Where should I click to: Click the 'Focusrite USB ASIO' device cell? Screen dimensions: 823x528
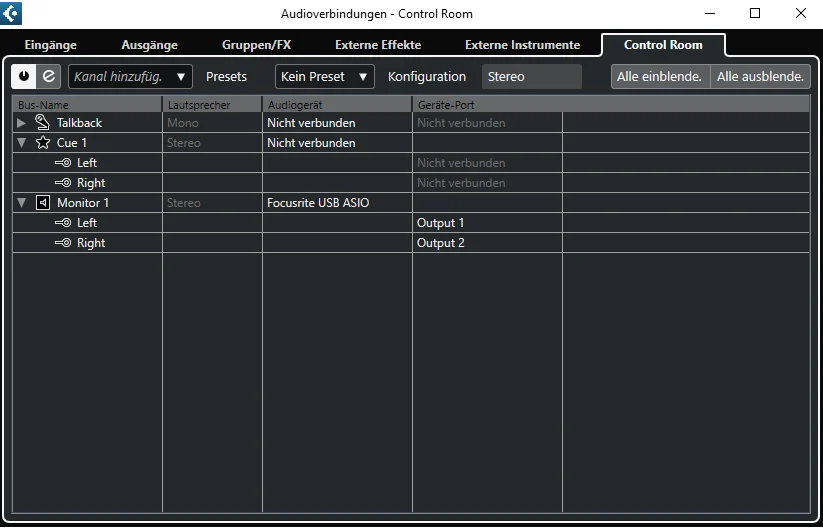pos(337,203)
